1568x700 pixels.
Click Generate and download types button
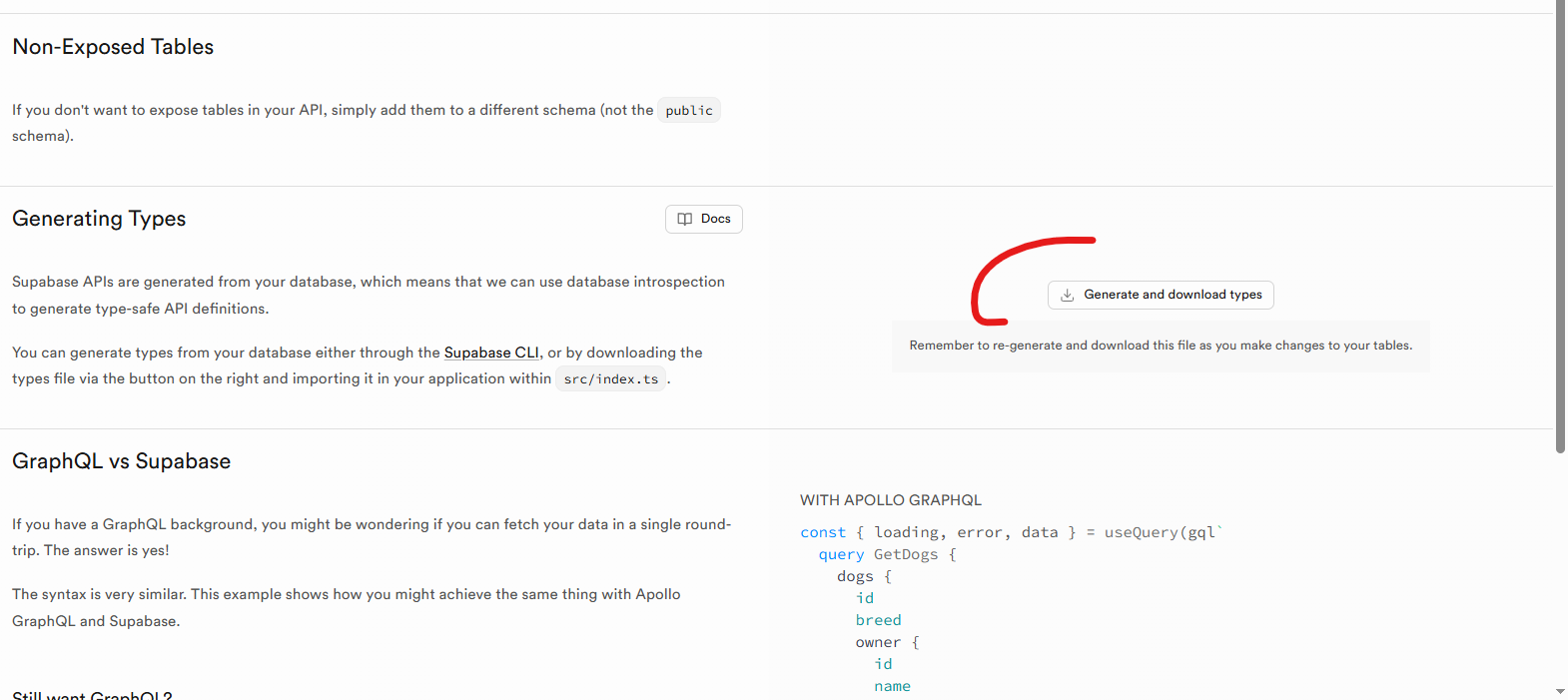[1161, 295]
